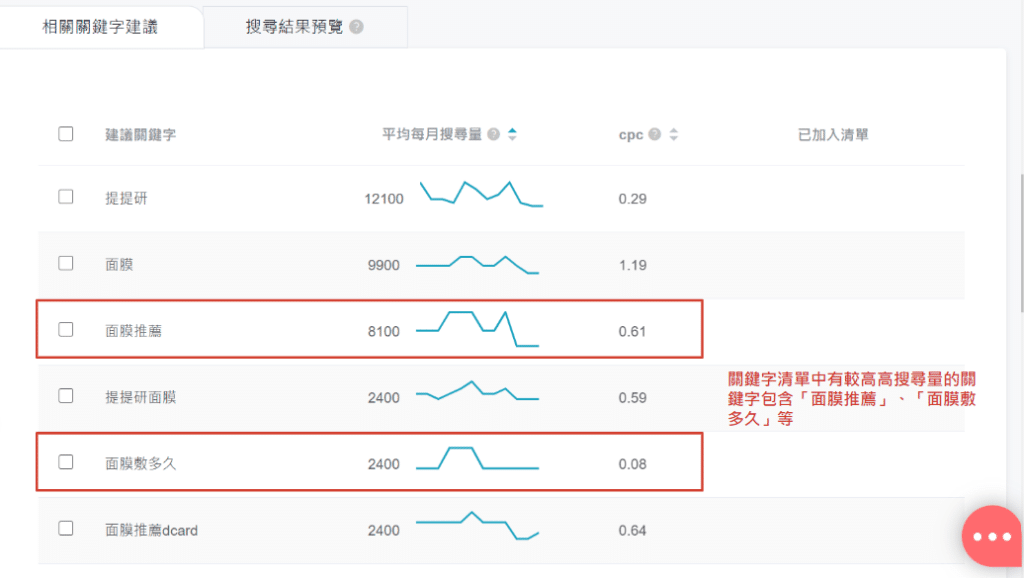Sort by cpc column arrows
This screenshot has width=1024, height=578.
(673, 134)
